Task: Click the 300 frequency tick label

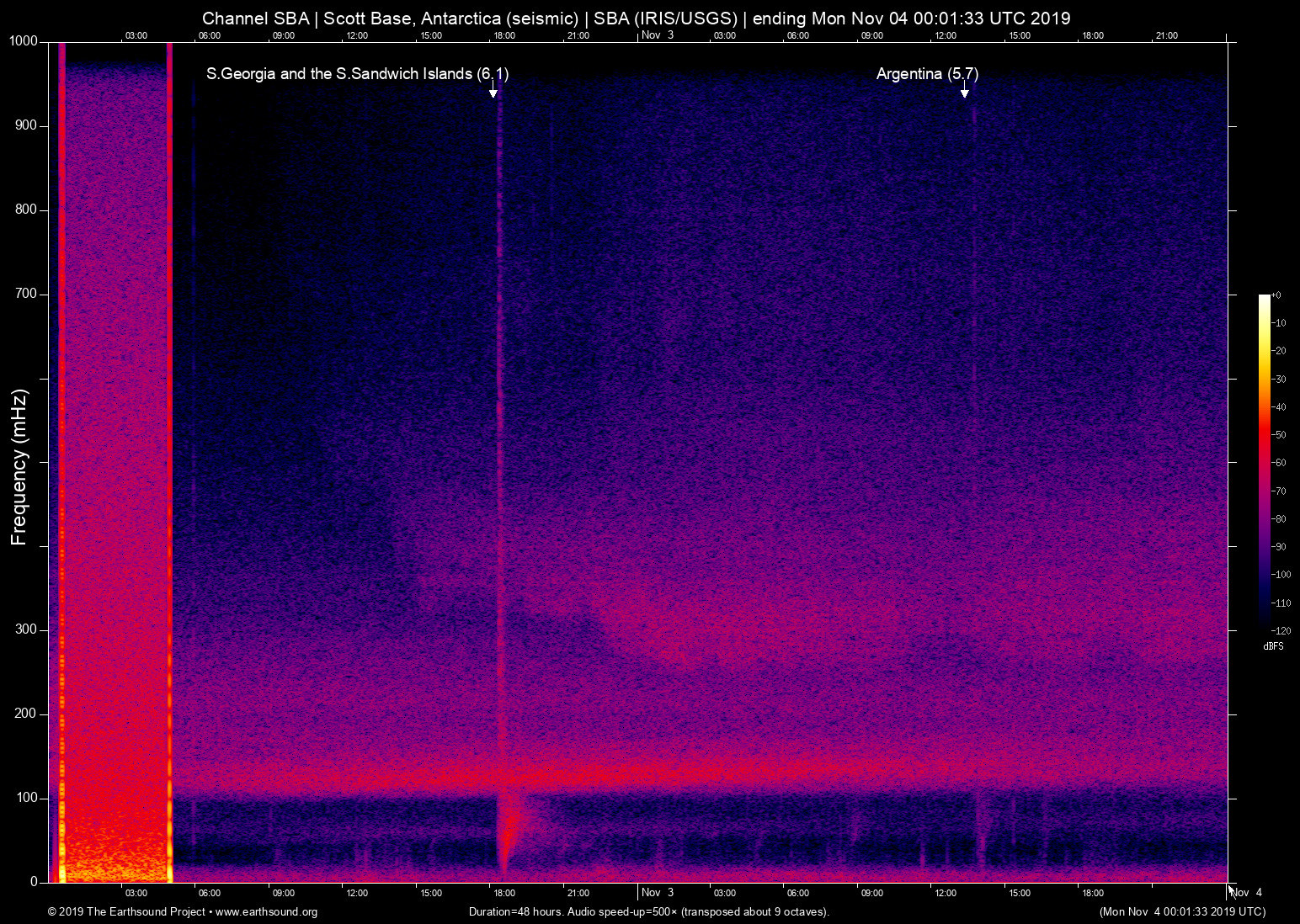Action: tap(26, 629)
